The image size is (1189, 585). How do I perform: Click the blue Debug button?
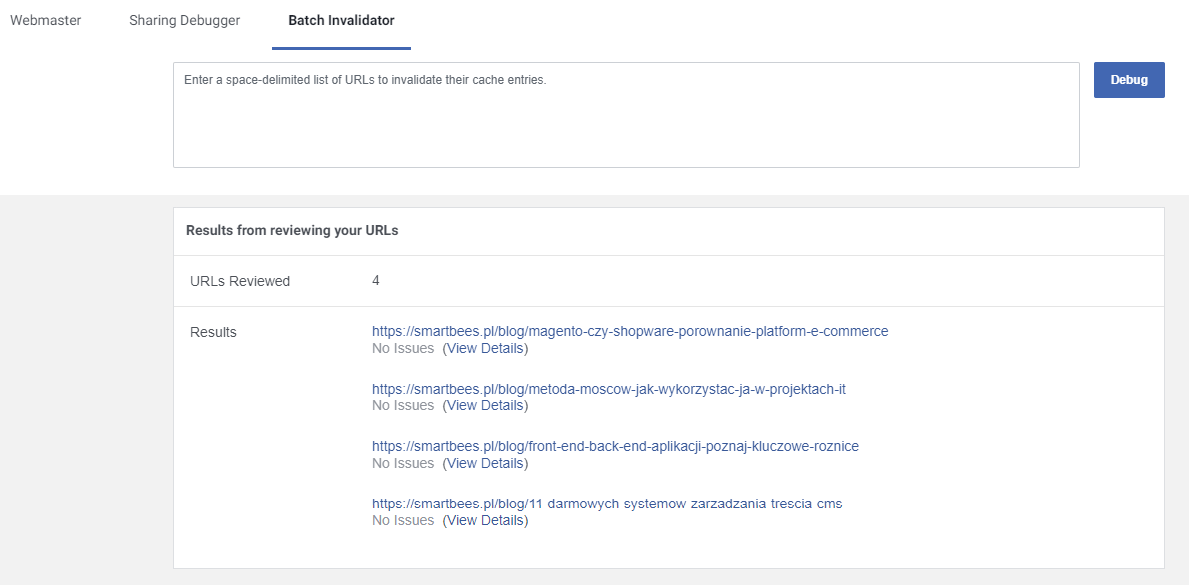point(1129,80)
